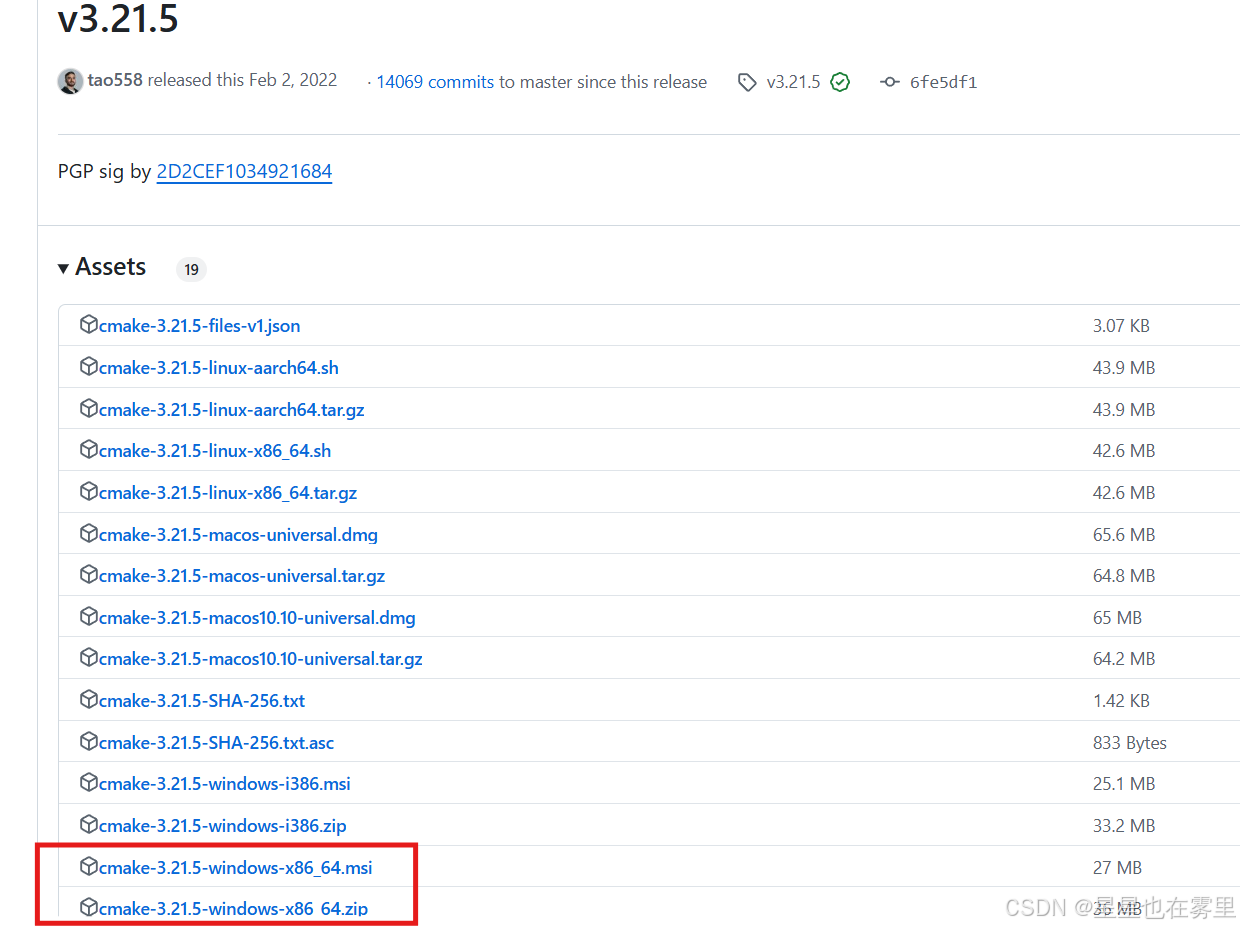
Task: Click the commit icon beside 6fe5df1
Action: point(889,82)
